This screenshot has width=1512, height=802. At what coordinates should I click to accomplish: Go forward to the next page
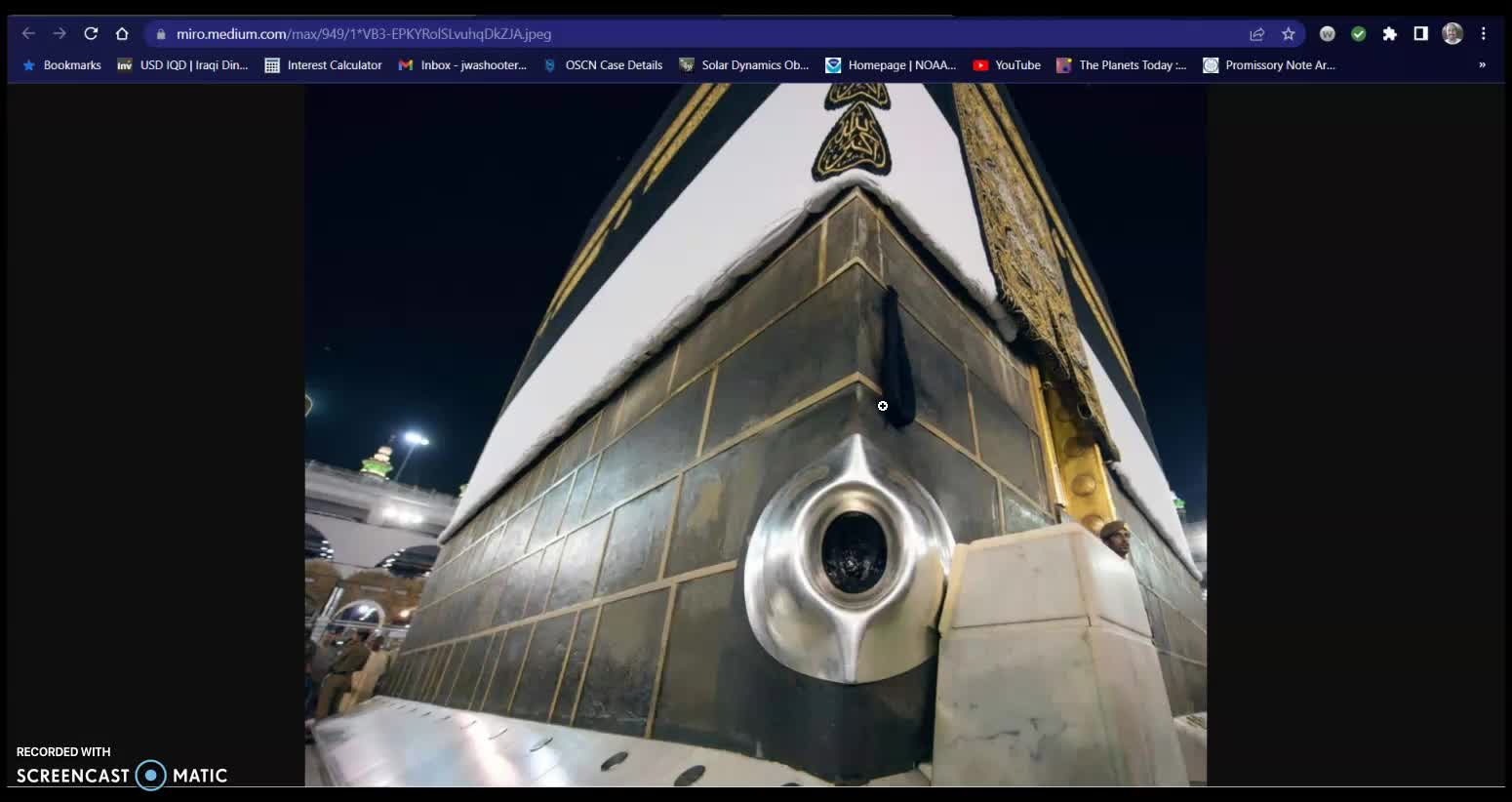tap(60, 33)
